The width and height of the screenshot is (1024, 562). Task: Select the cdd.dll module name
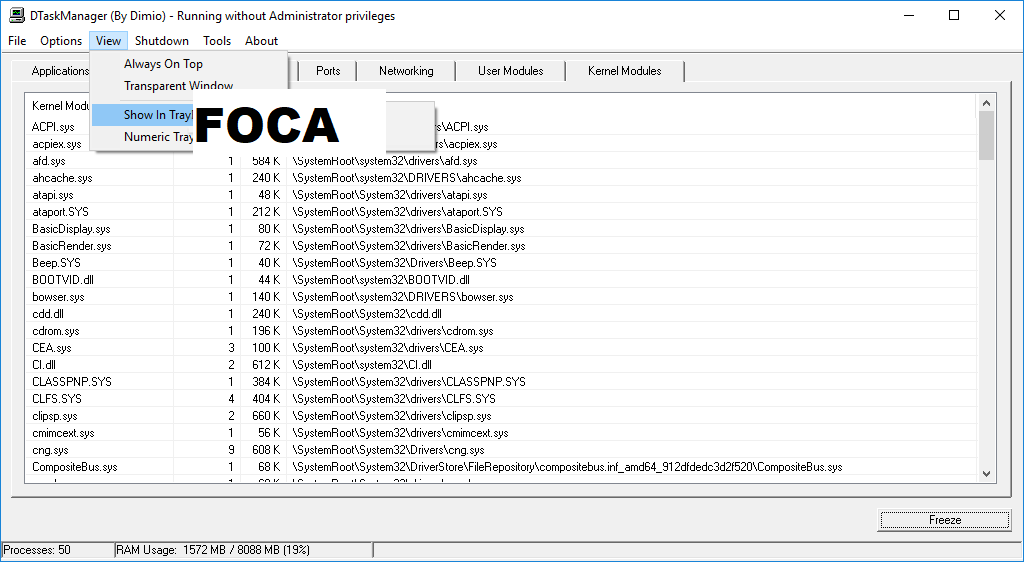tap(48, 313)
